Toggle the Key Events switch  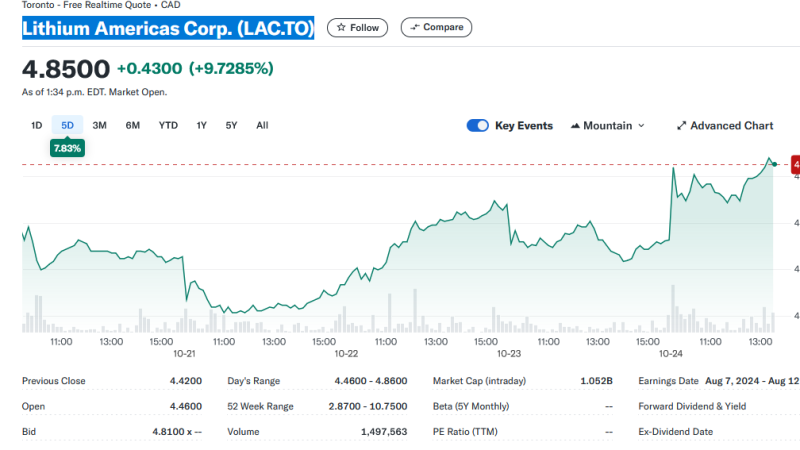tap(477, 126)
